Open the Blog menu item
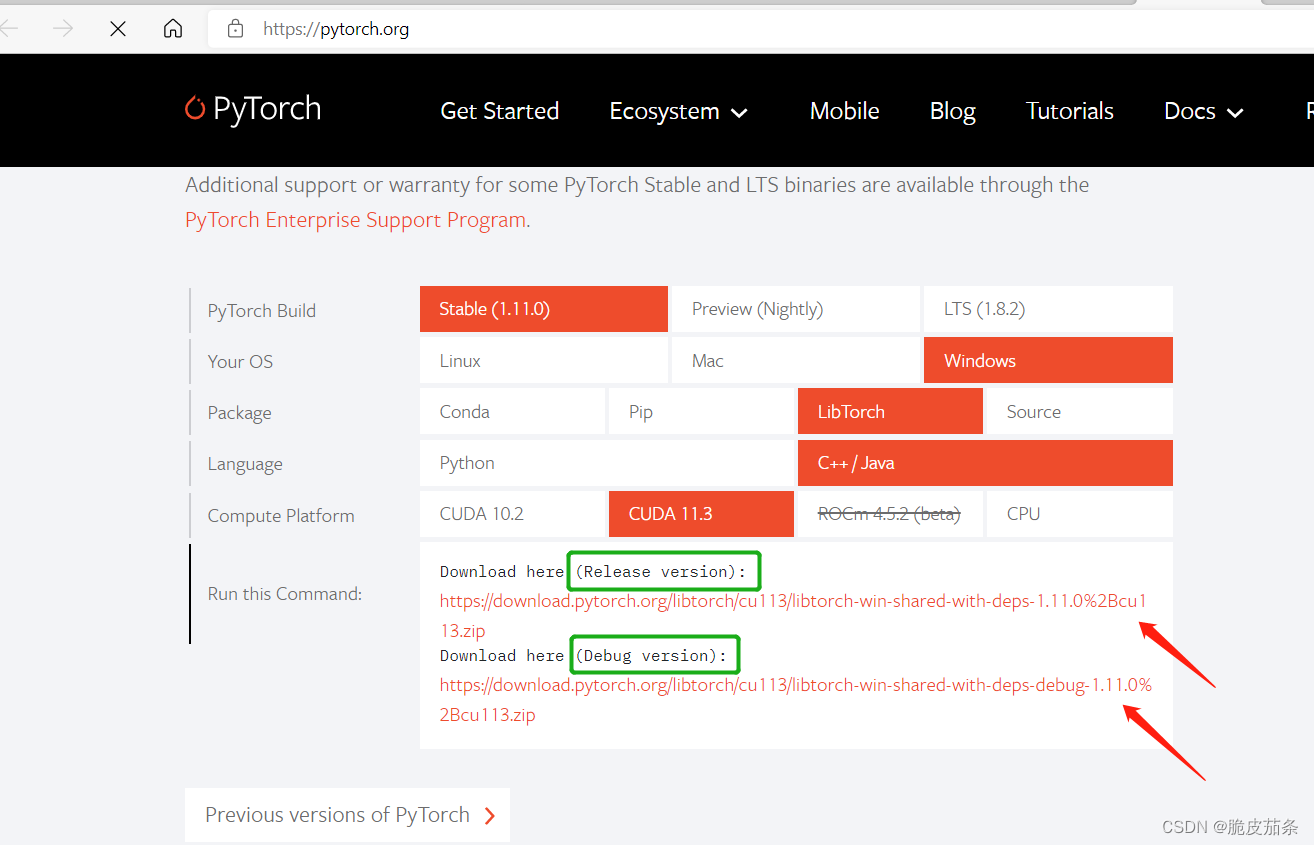Viewport: 1314px width, 845px height. [x=953, y=111]
